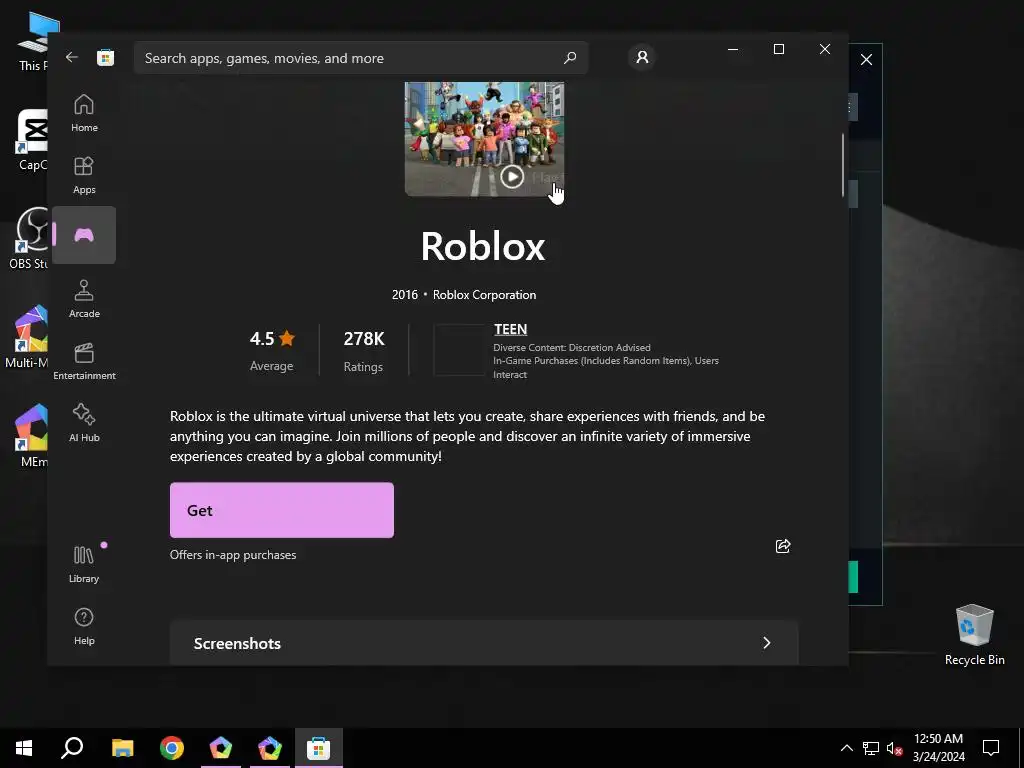This screenshot has width=1024, height=768.
Task: Select the OBS Studio desktop shortcut
Action: 29,238
